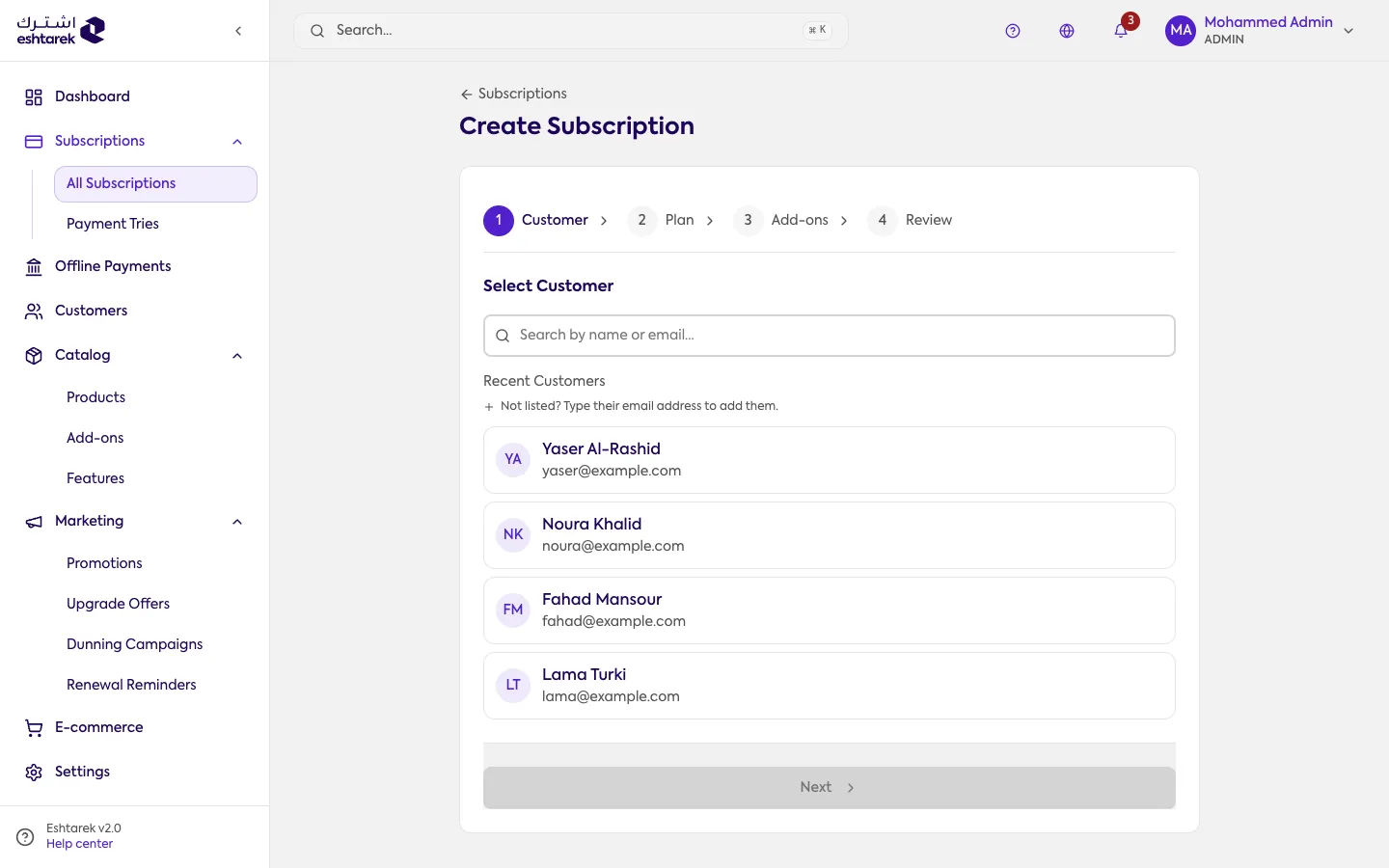Open notifications bell icon
This screenshot has width=1389, height=868.
coord(1121,31)
